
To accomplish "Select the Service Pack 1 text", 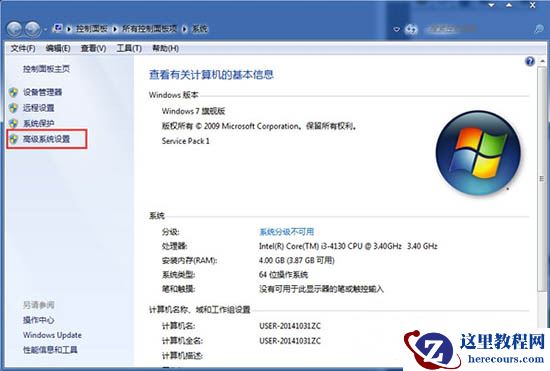I will coord(186,141).
